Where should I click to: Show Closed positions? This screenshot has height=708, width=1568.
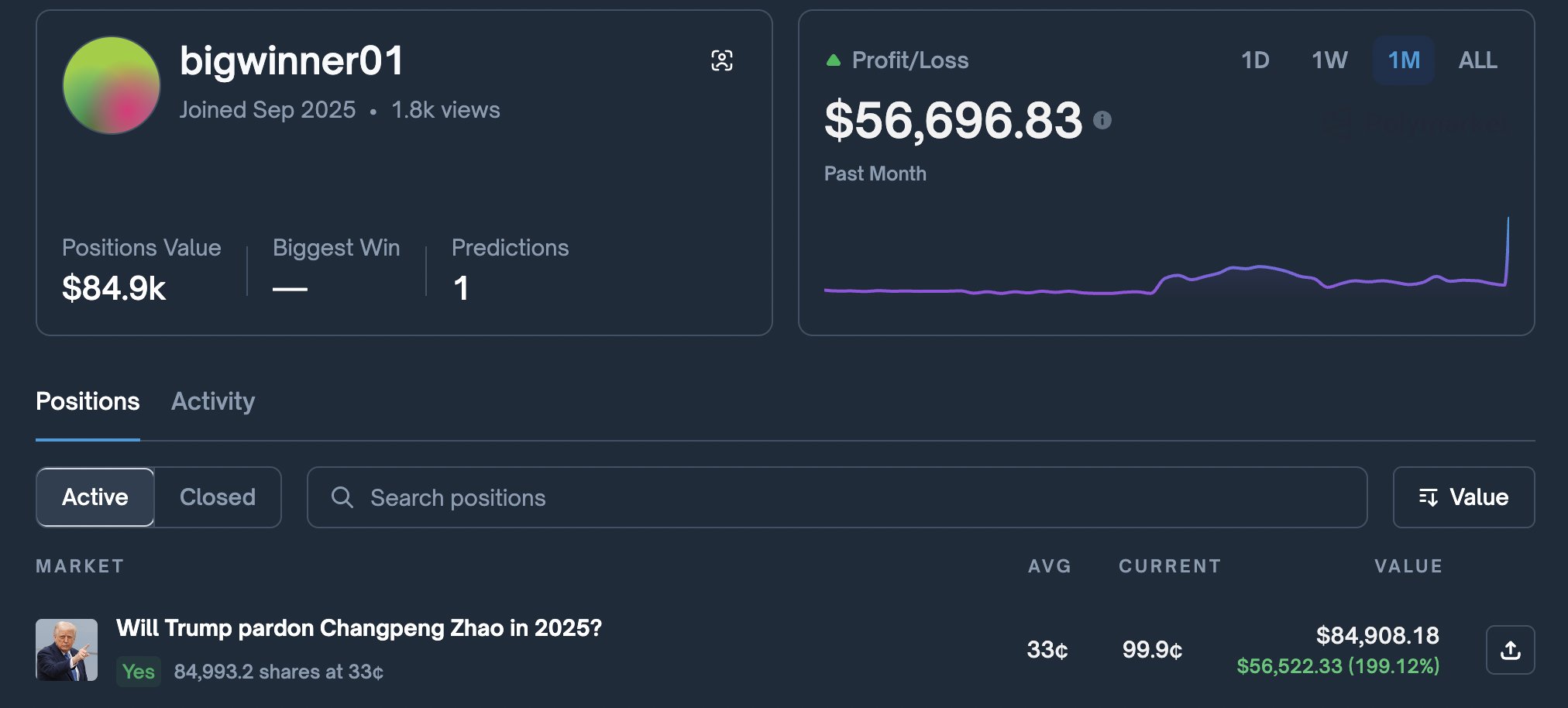[218, 497]
